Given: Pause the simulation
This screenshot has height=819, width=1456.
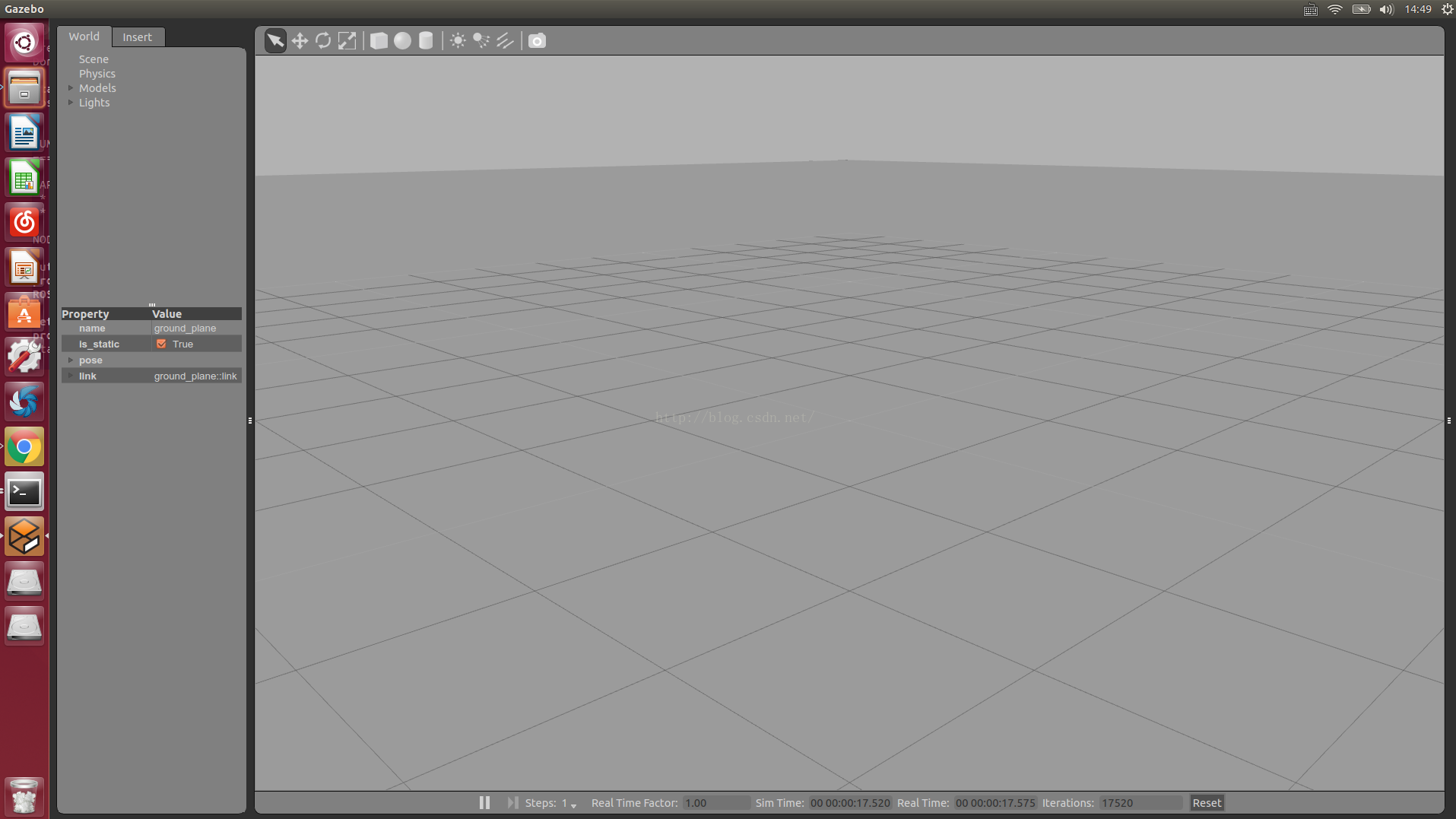Looking at the screenshot, I should point(484,802).
